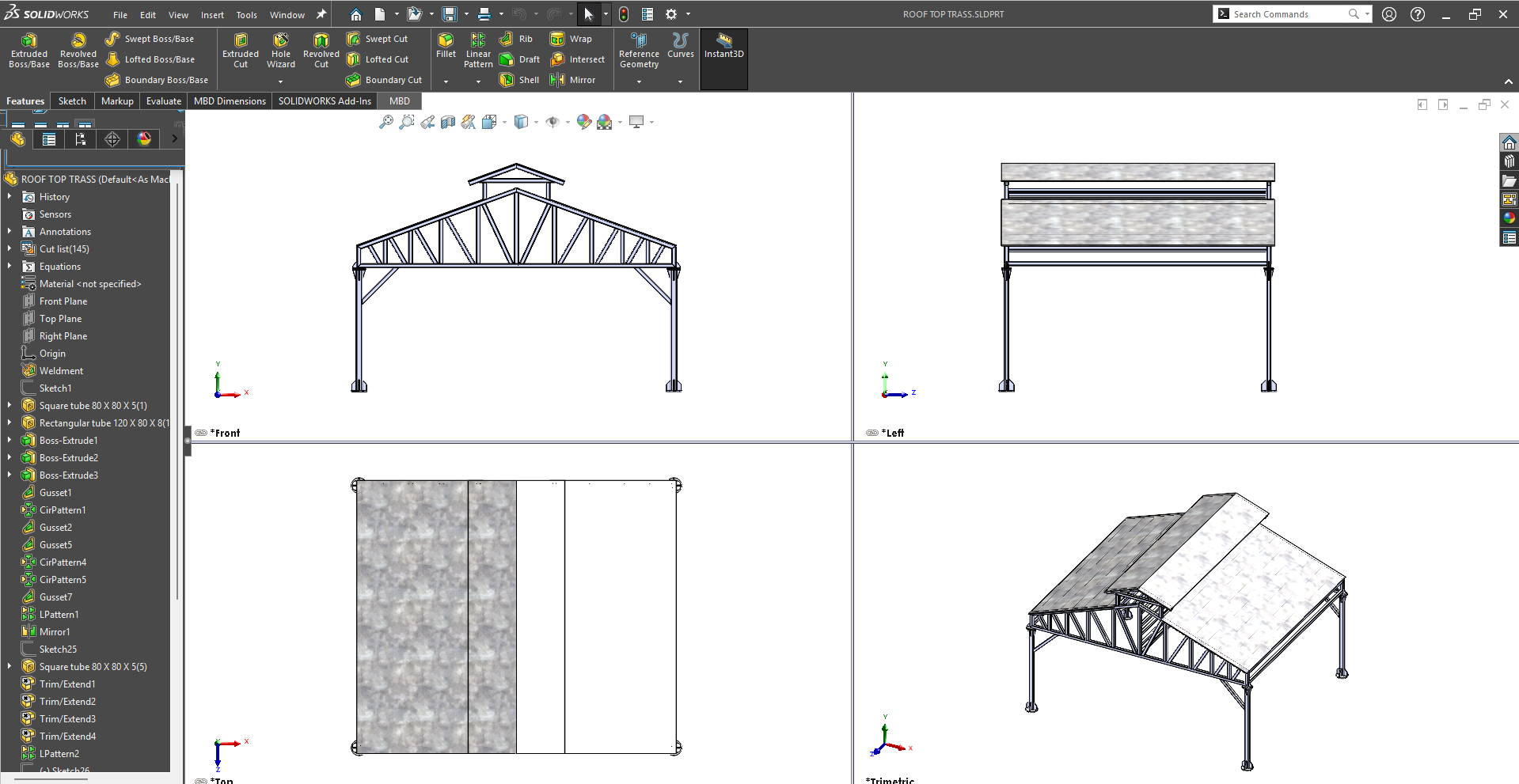Click Zoom to Fit in view toolbar

click(x=385, y=122)
